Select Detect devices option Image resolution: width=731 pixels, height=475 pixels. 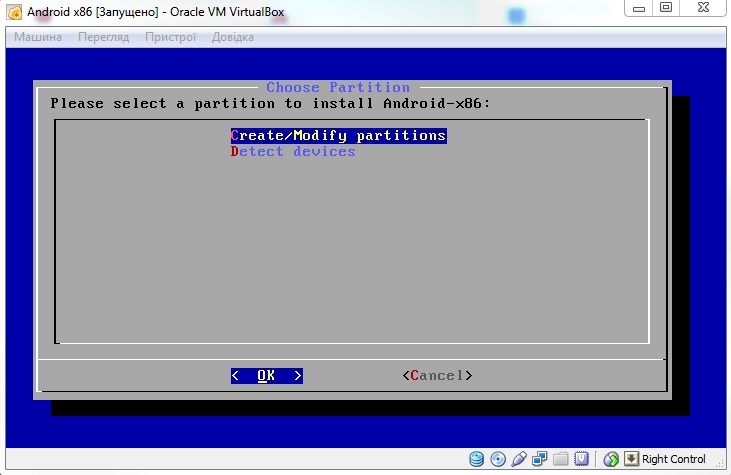click(x=293, y=151)
